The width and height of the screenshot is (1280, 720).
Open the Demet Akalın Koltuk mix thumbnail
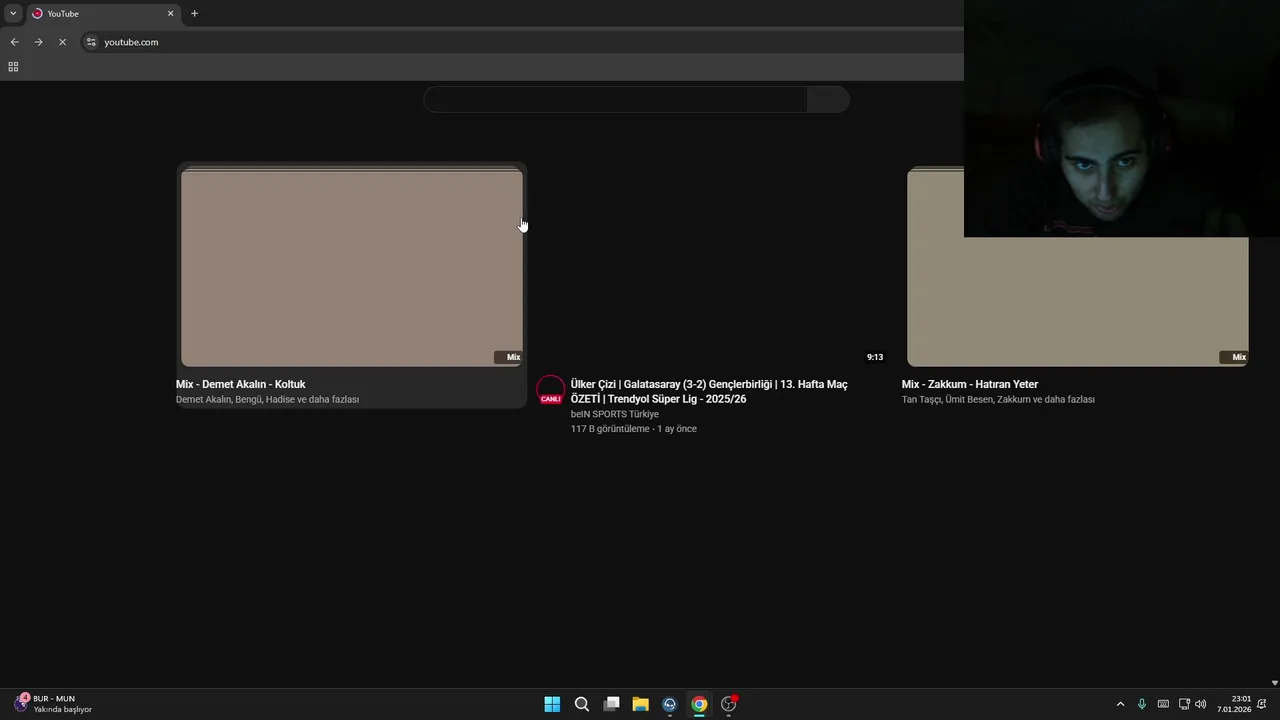tap(352, 267)
